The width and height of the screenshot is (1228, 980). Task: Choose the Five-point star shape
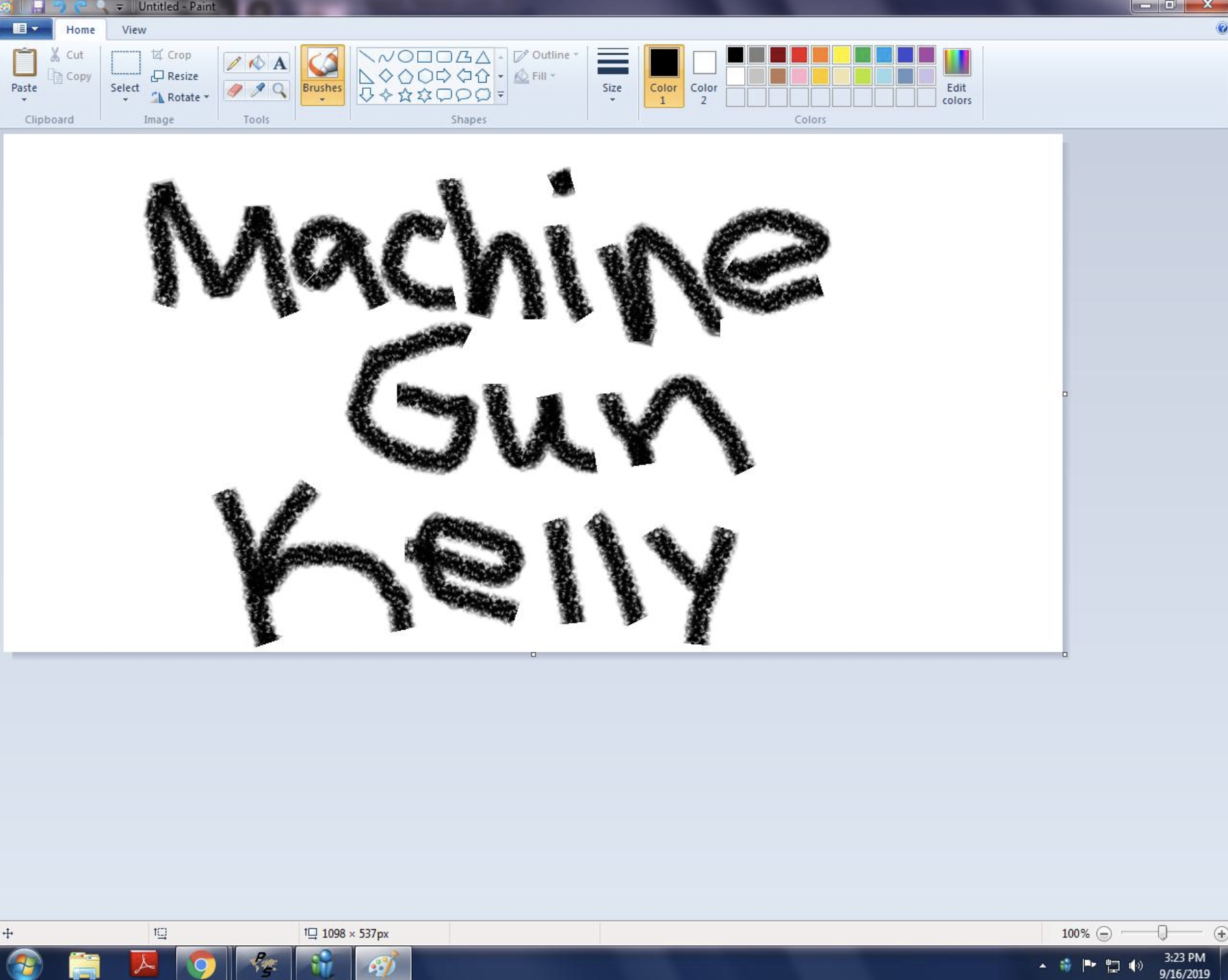point(405,95)
